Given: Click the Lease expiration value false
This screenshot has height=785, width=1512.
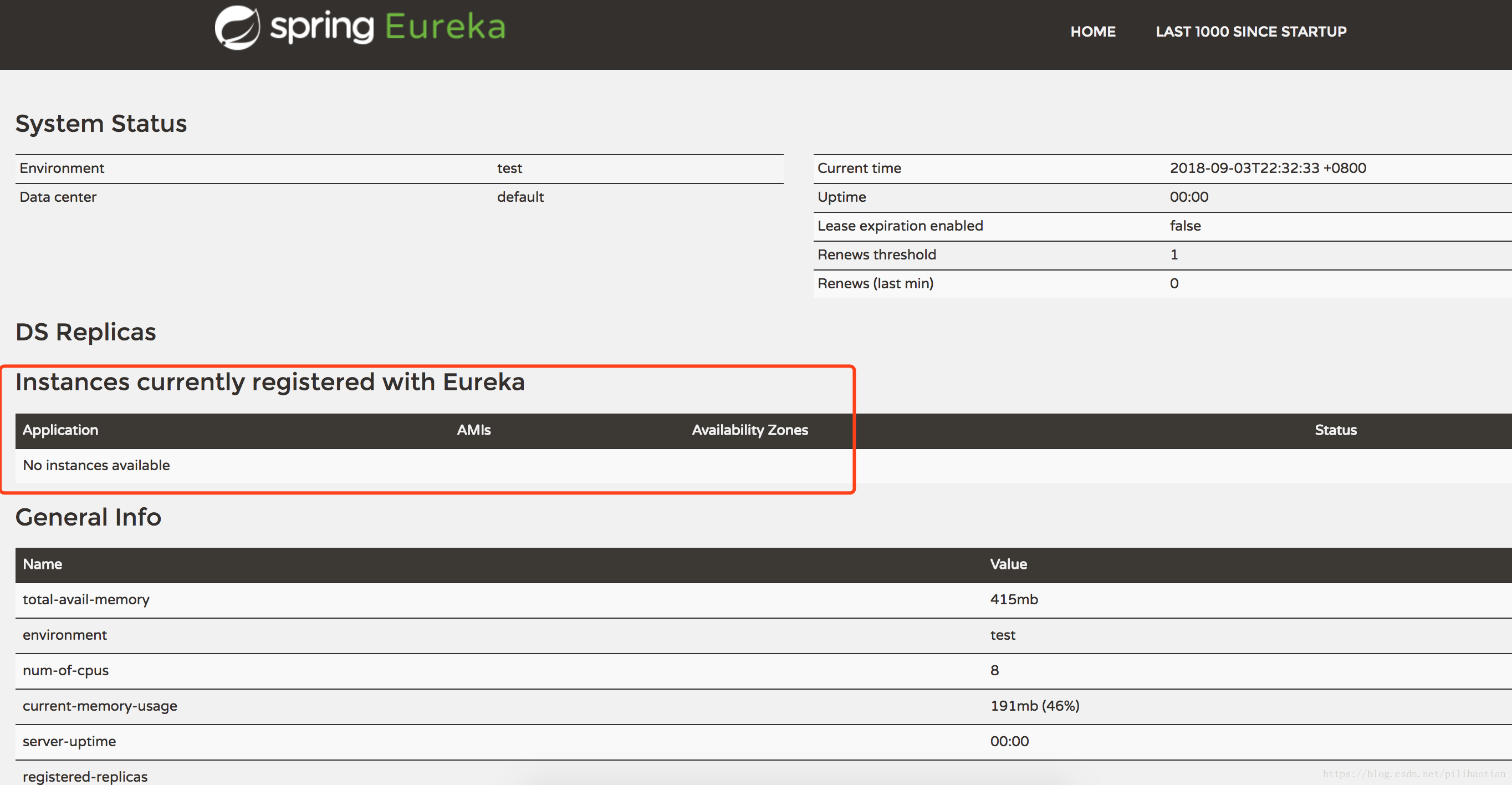Looking at the screenshot, I should pos(1184,226).
